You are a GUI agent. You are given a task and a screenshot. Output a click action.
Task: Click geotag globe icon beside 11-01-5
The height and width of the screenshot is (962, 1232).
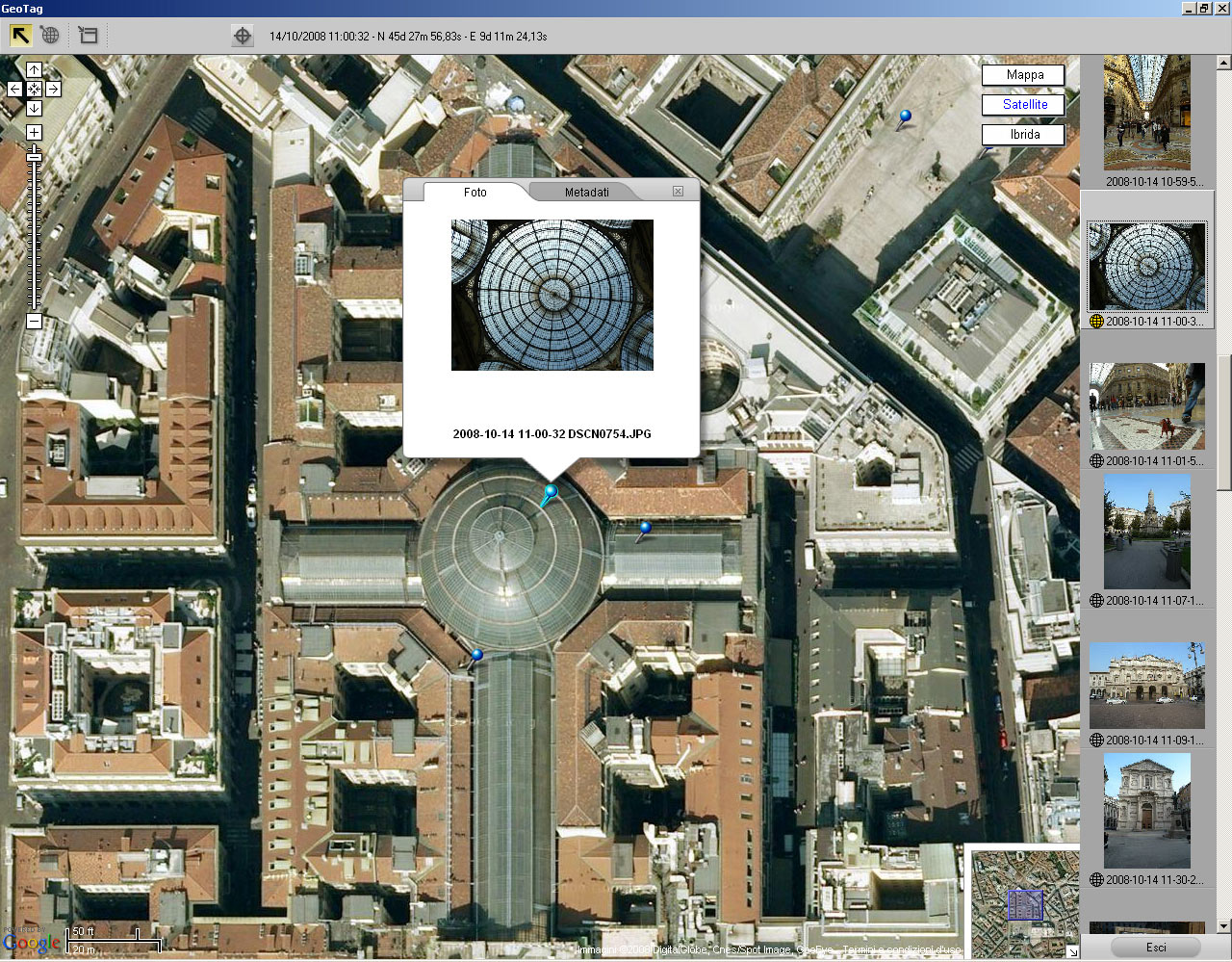coord(1096,461)
